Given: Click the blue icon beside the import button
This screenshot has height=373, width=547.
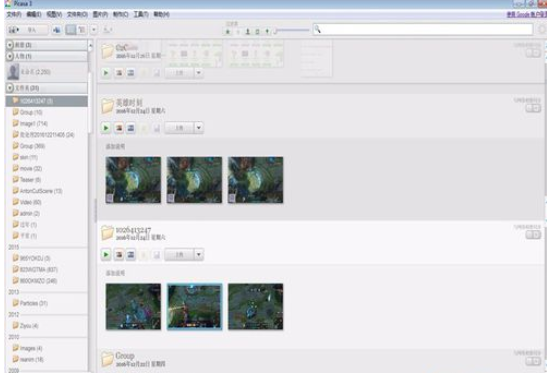Looking at the screenshot, I should pos(57,30).
